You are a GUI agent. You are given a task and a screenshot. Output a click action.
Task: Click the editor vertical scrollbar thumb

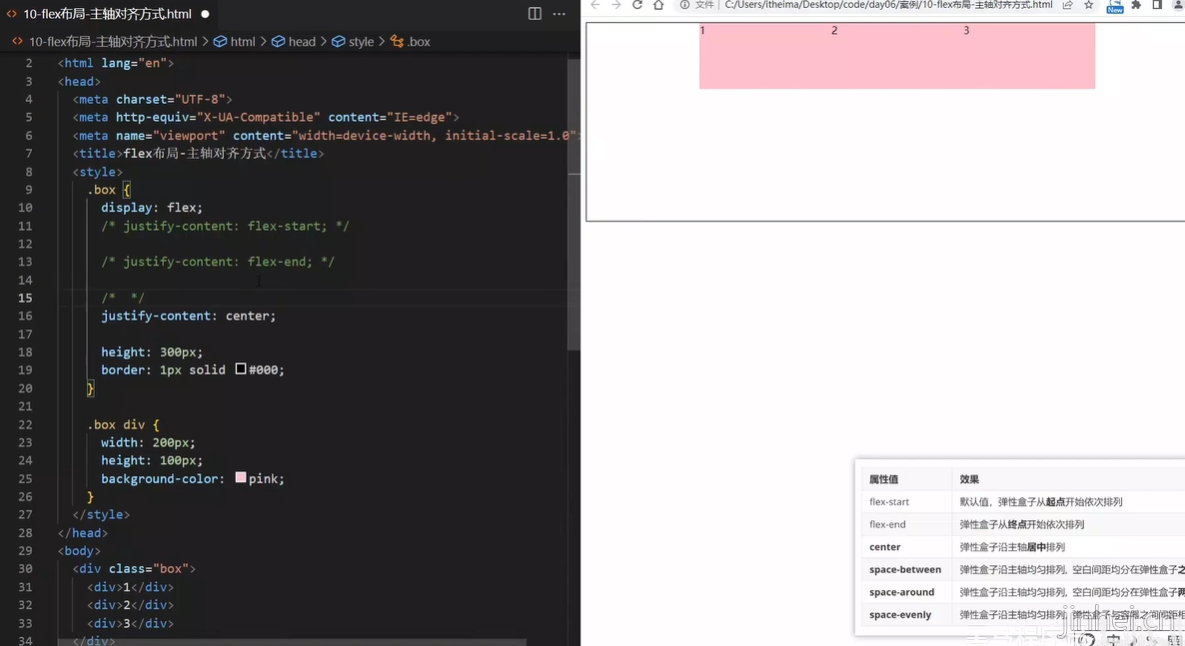[574, 204]
